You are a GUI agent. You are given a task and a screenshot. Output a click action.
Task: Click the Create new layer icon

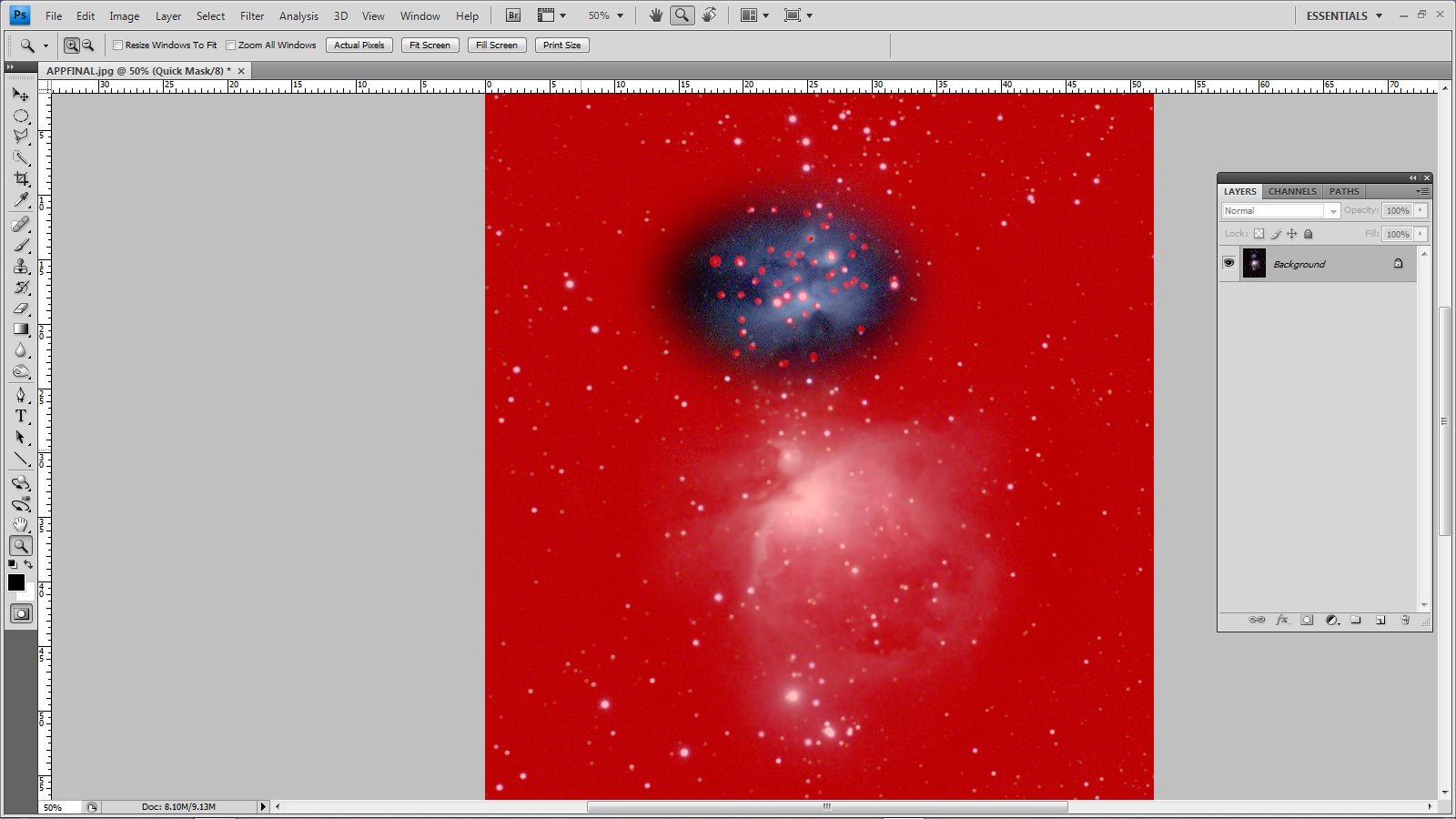[x=1380, y=620]
